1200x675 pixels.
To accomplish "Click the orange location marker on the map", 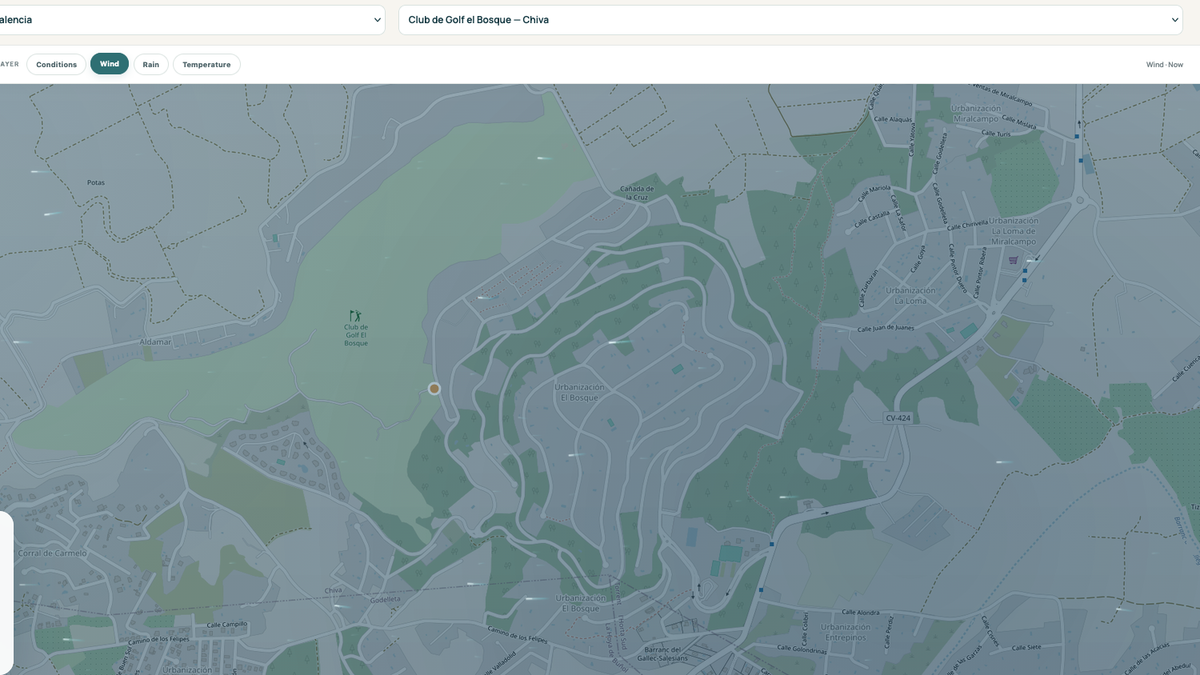I will pyautogui.click(x=434, y=388).
